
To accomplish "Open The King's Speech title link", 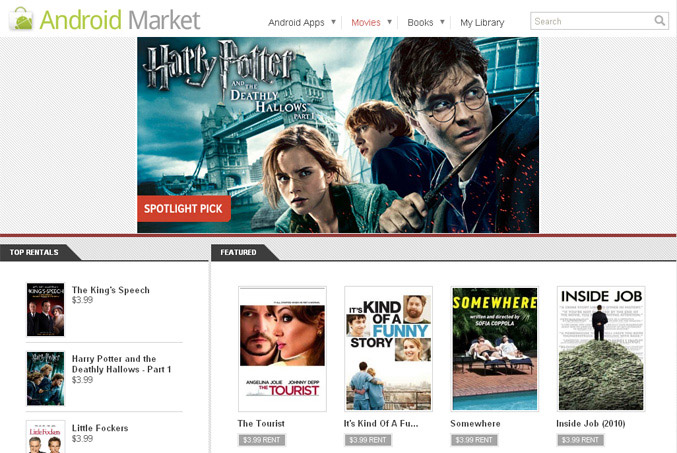I will 111,290.
